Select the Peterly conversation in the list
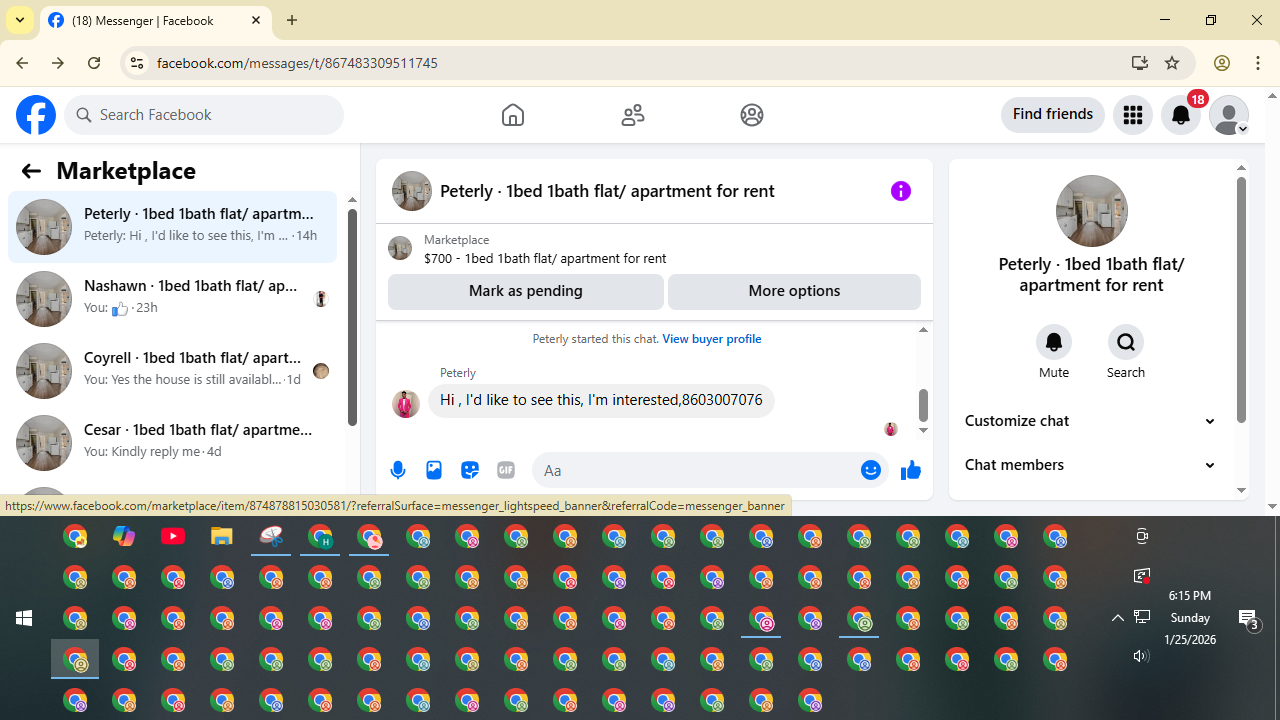Viewport: 1280px width, 720px height. tap(172, 227)
